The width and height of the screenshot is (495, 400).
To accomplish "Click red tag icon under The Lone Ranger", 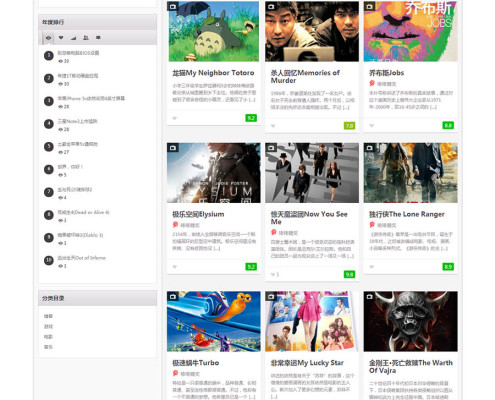I will pyautogui.click(x=372, y=225).
